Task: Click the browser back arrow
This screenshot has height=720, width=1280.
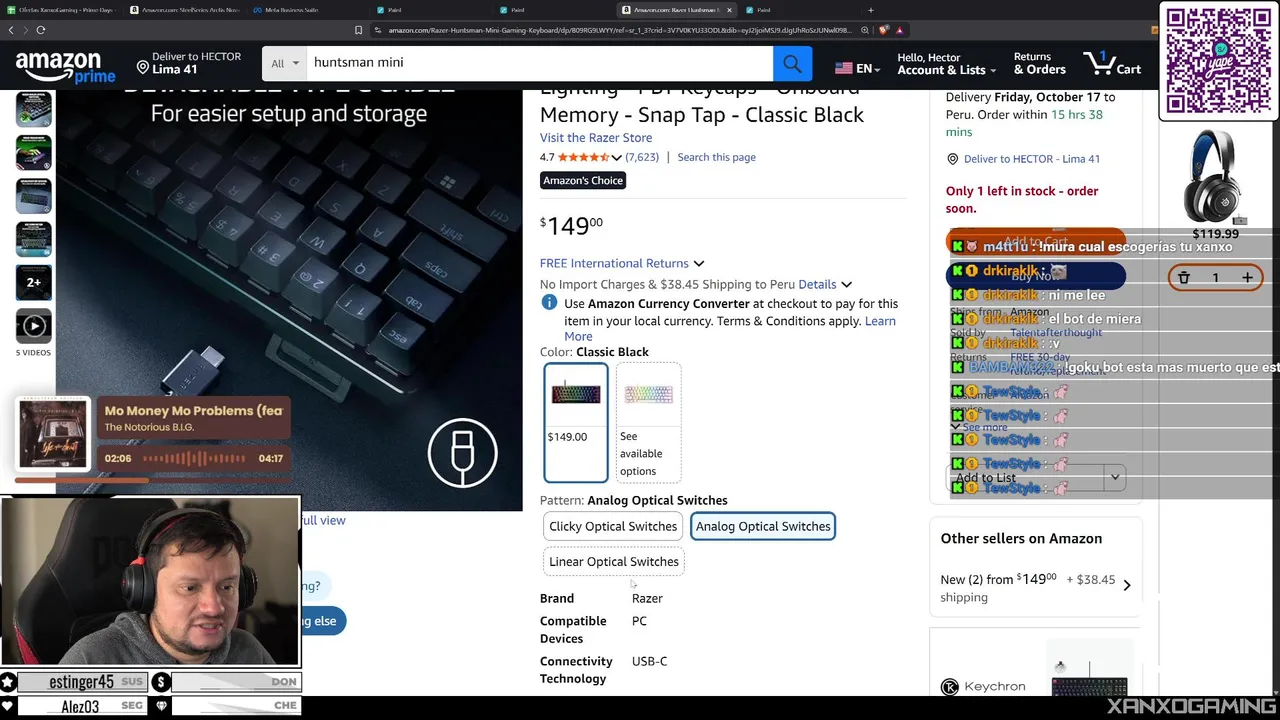Action: tap(12, 30)
